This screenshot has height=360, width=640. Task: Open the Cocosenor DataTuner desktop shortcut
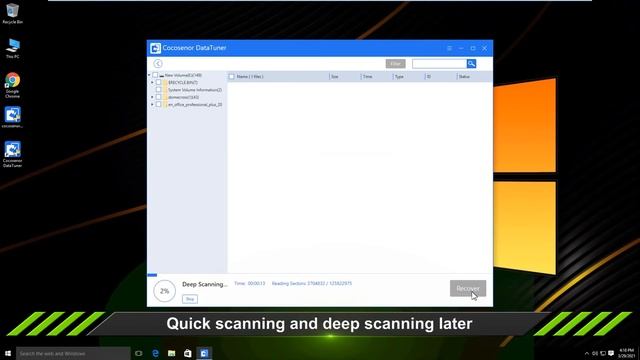(x=12, y=154)
